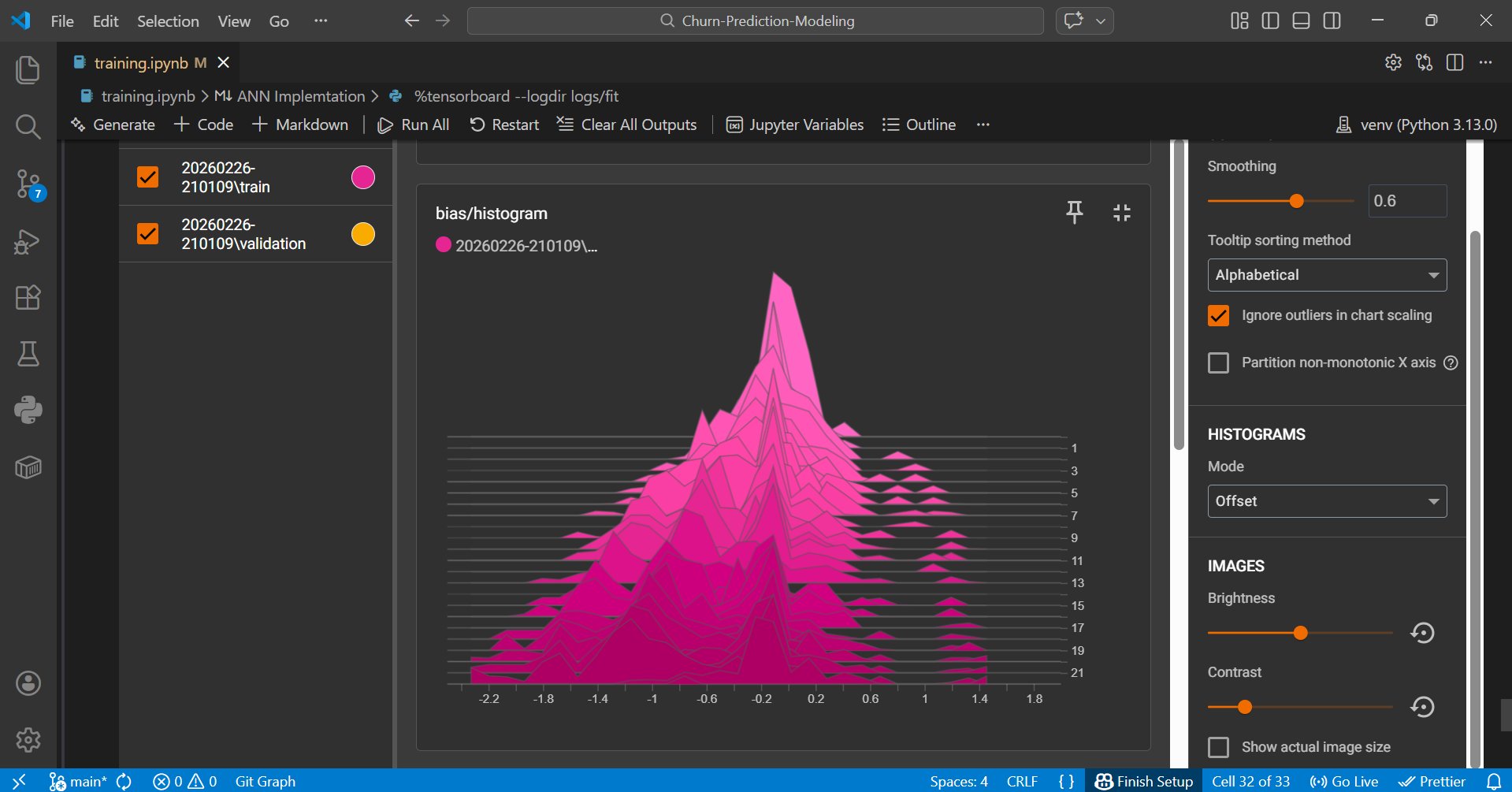Reset the image Contrast value
The width and height of the screenshot is (1512, 792).
tap(1422, 707)
